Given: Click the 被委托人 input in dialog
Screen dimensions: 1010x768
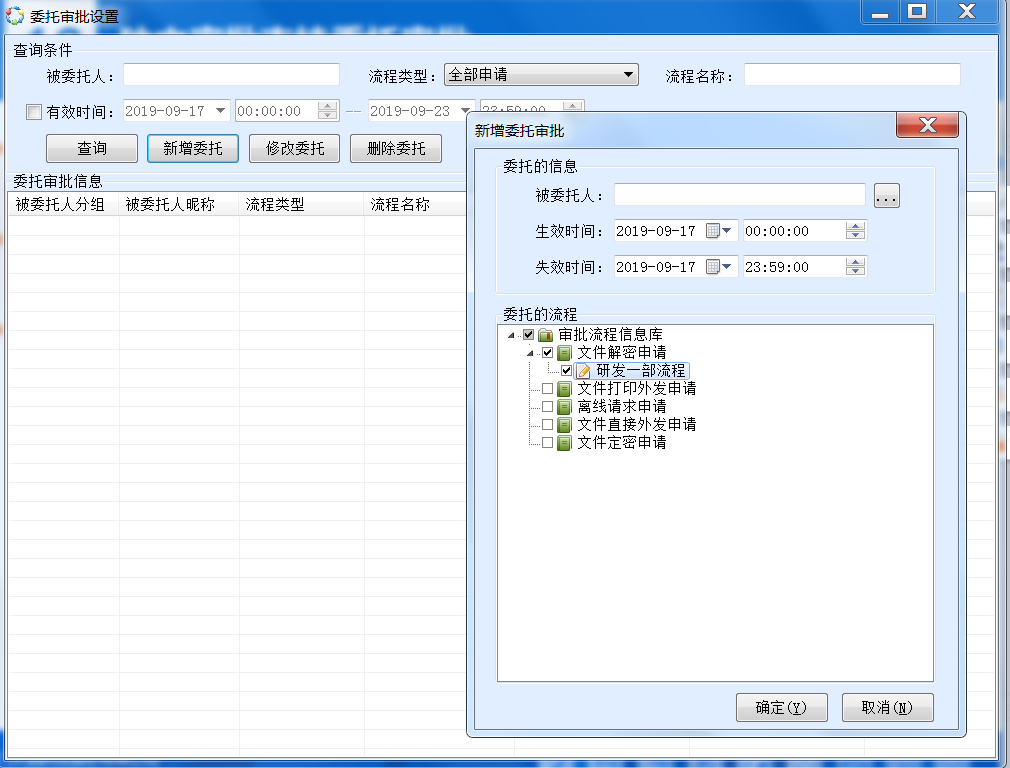Looking at the screenshot, I should pos(739,195).
